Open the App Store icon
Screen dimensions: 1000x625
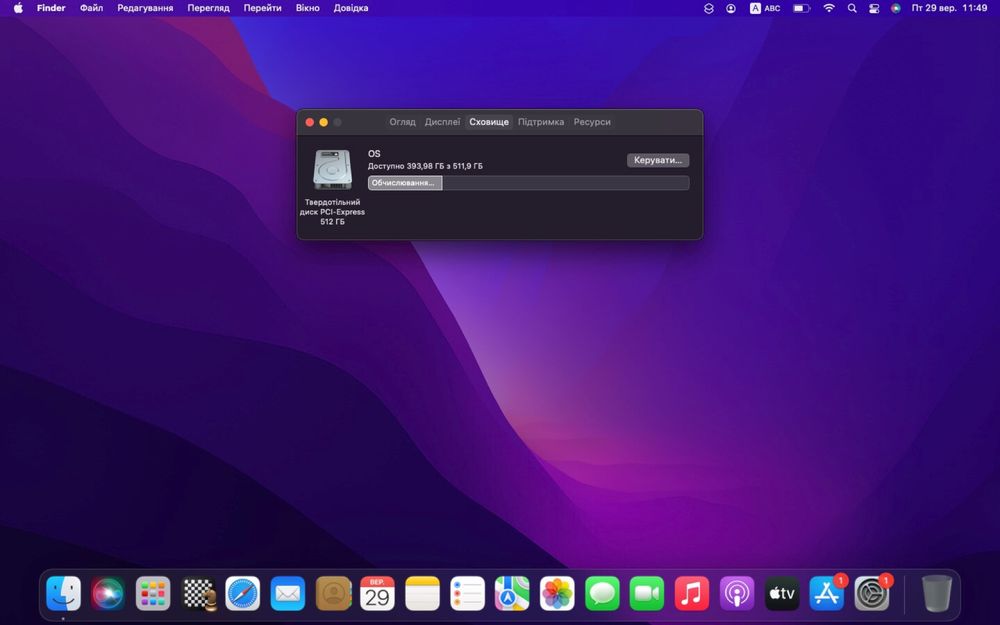pos(827,593)
